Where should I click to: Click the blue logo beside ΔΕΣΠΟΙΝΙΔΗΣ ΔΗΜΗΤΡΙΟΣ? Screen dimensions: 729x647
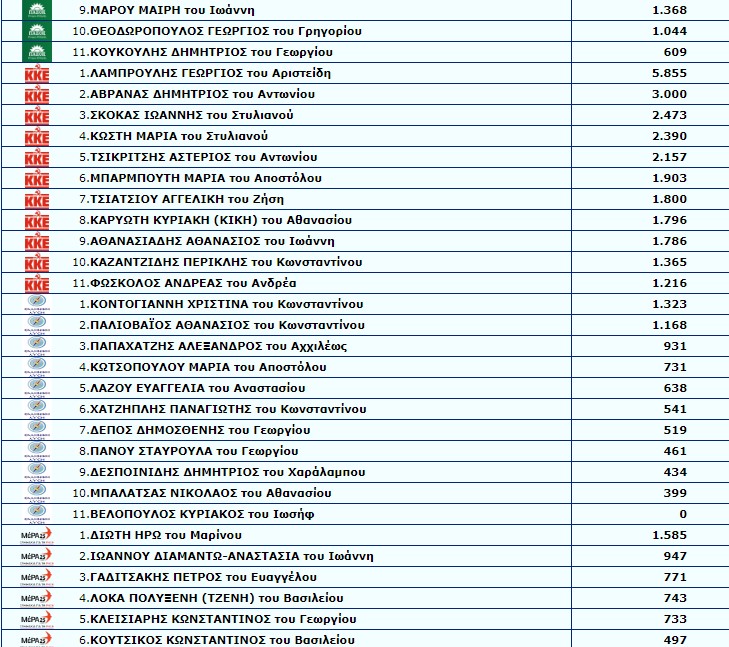tap(37, 472)
